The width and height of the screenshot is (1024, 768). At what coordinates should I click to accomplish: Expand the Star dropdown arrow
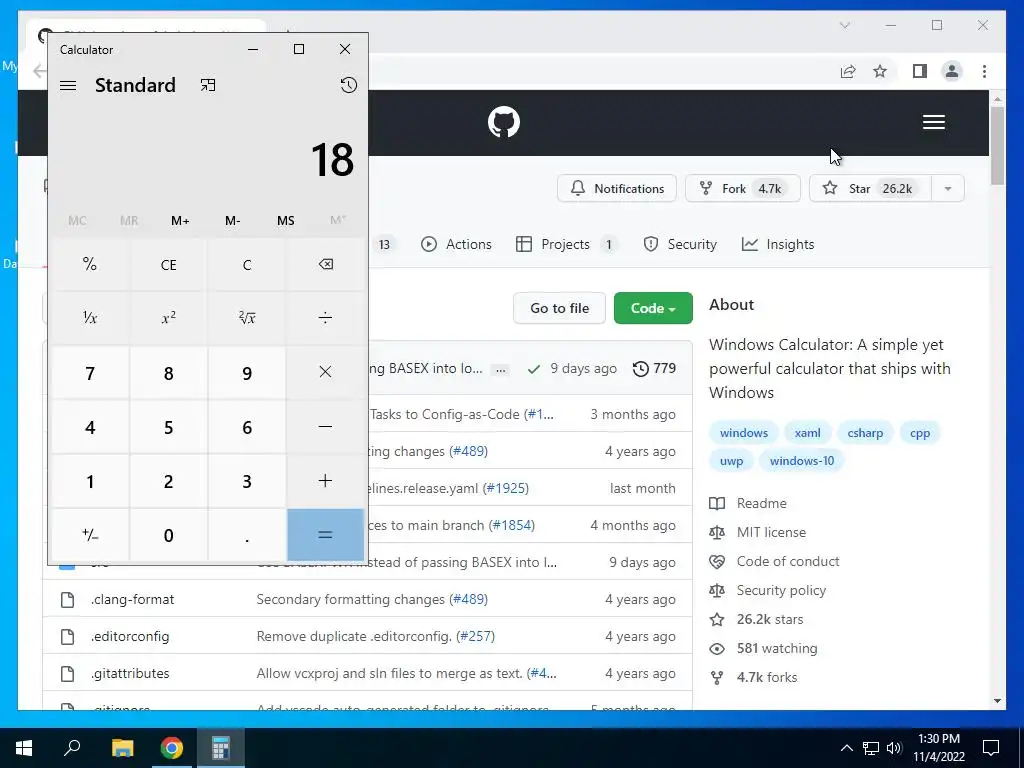948,189
